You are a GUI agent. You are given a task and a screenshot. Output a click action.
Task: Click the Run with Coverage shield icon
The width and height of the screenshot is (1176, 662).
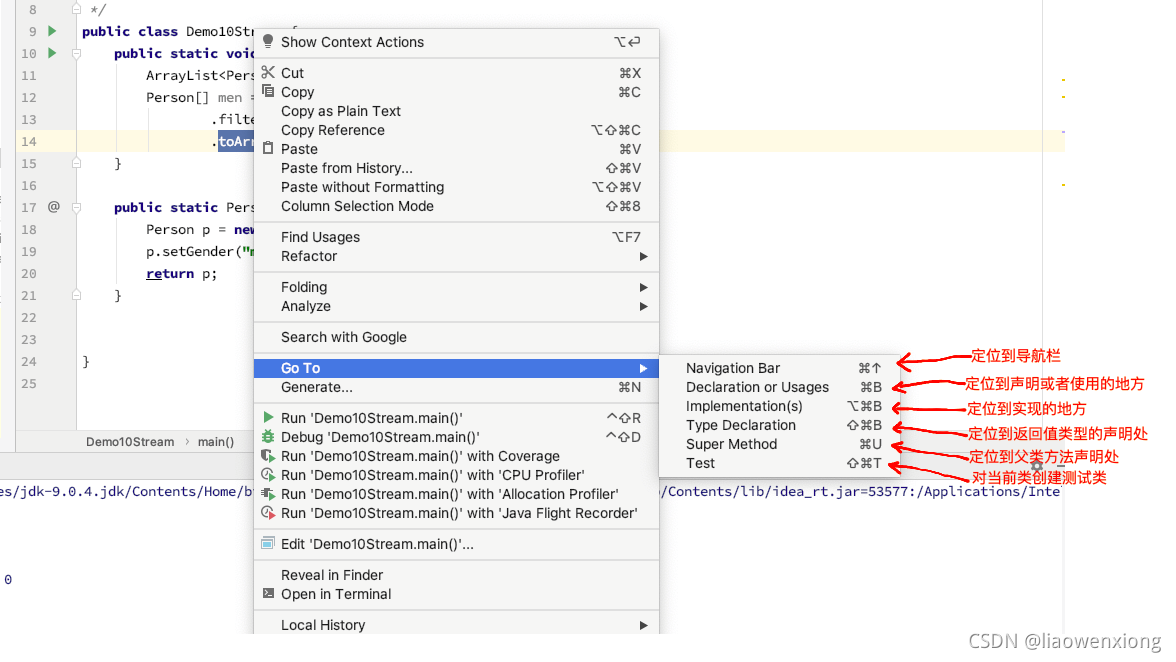click(x=268, y=456)
